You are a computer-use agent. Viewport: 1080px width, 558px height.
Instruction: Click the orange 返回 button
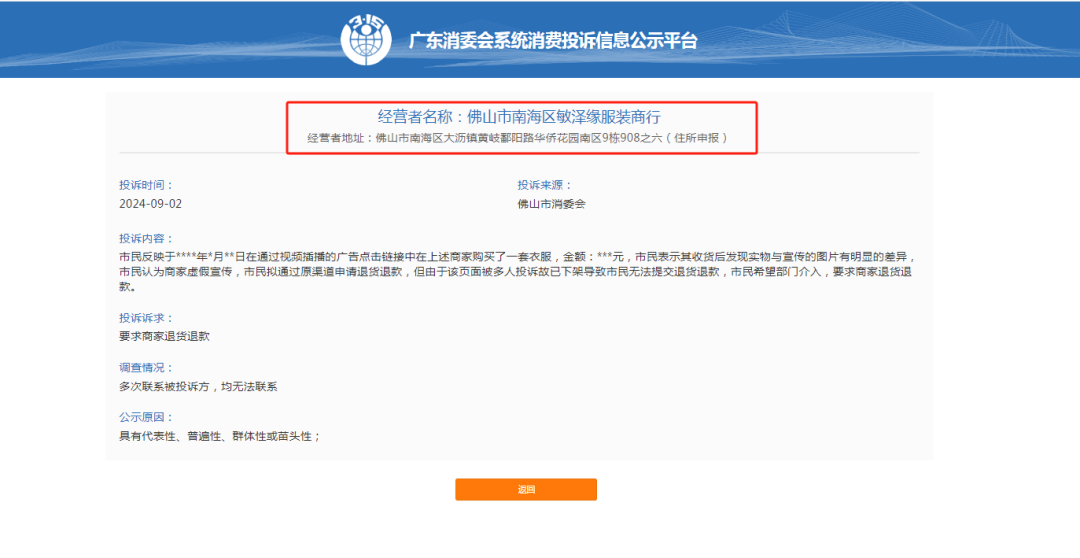(526, 489)
